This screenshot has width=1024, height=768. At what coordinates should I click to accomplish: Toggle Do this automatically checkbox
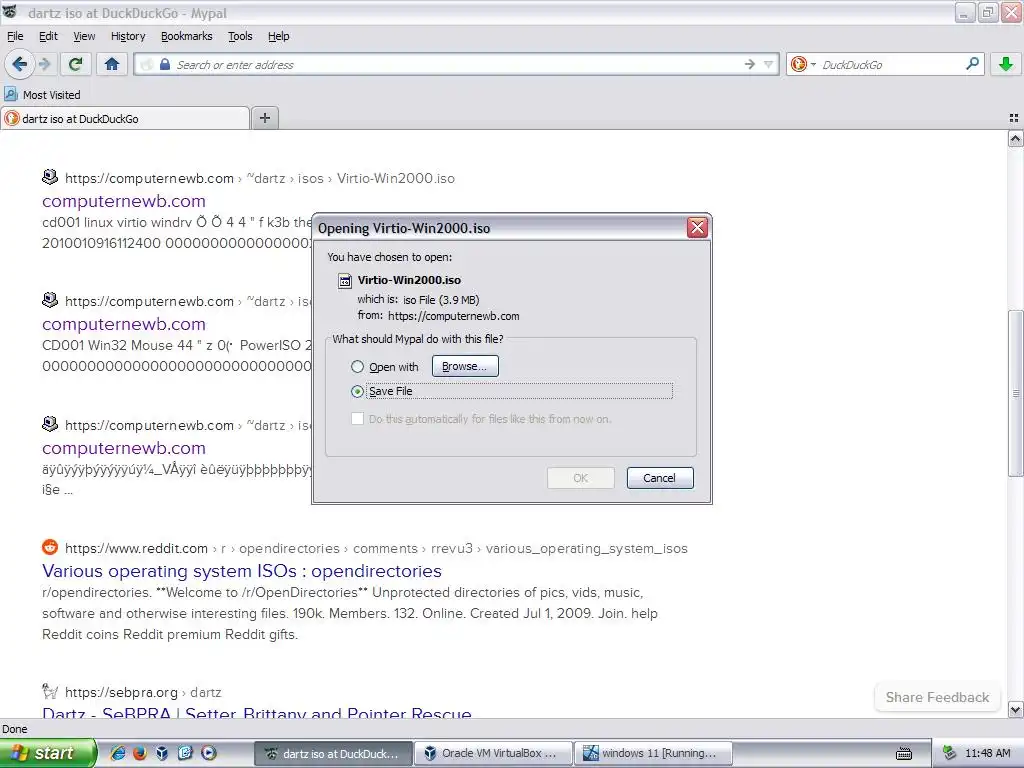(x=357, y=419)
